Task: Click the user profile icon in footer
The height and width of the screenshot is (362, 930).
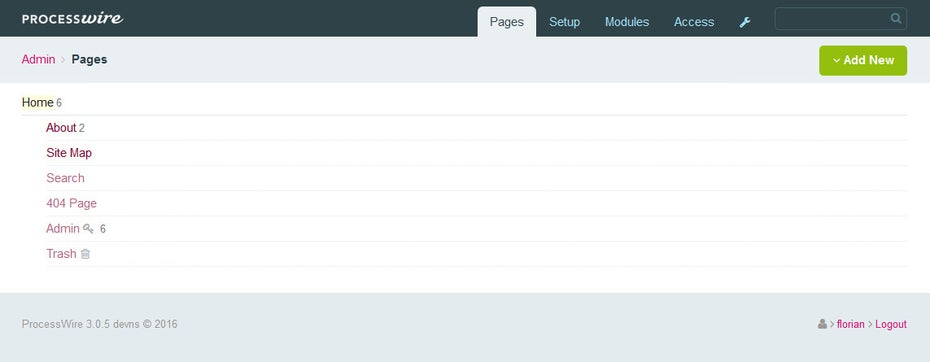Action: click(x=822, y=324)
